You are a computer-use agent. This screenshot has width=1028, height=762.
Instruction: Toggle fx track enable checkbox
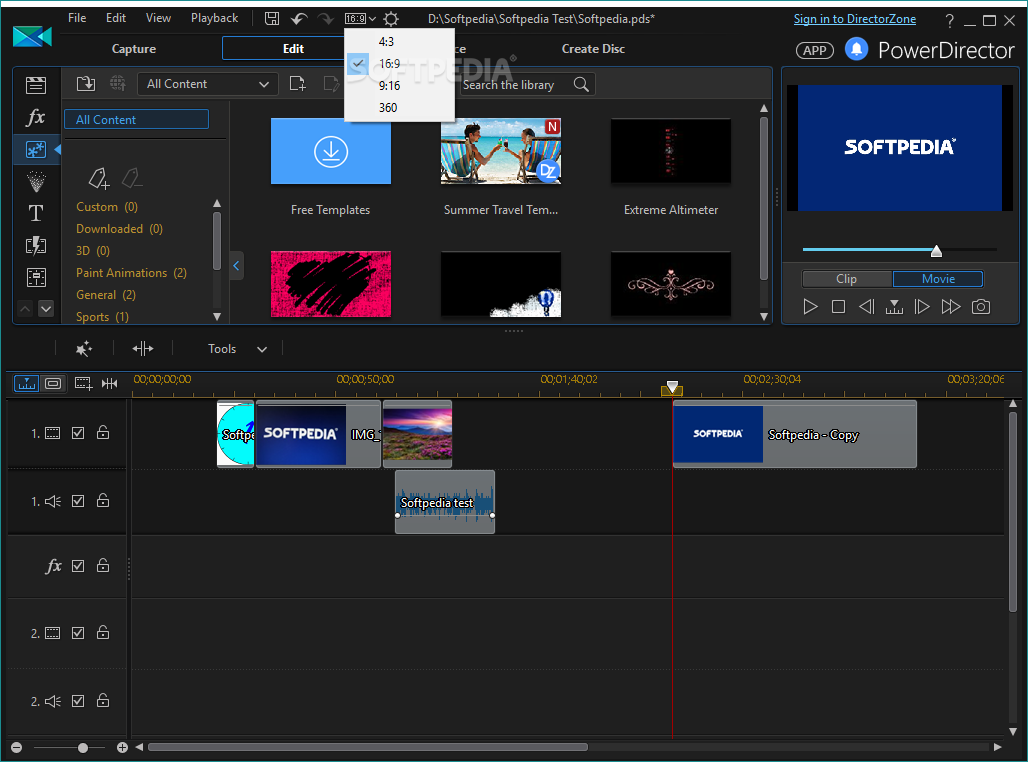click(78, 565)
